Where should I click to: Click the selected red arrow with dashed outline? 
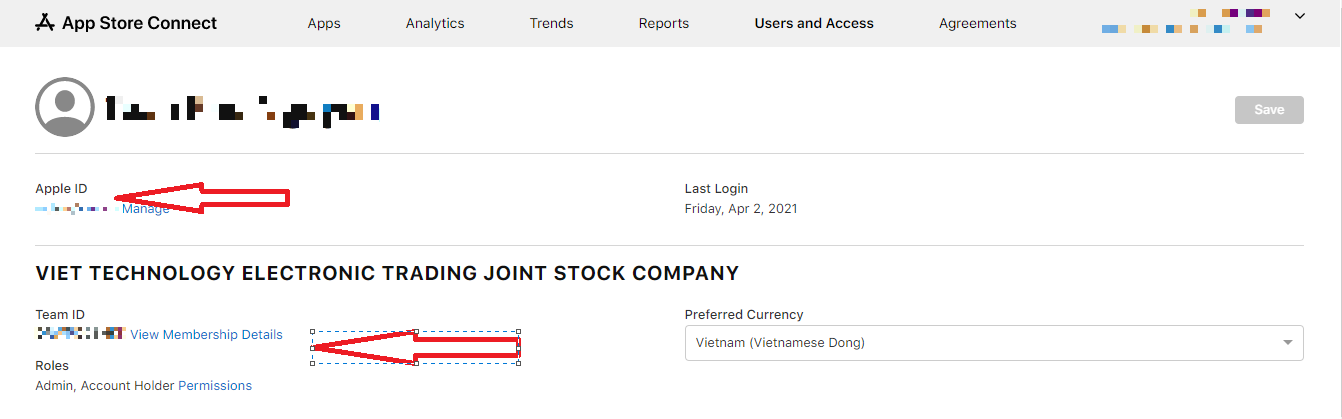pos(416,347)
